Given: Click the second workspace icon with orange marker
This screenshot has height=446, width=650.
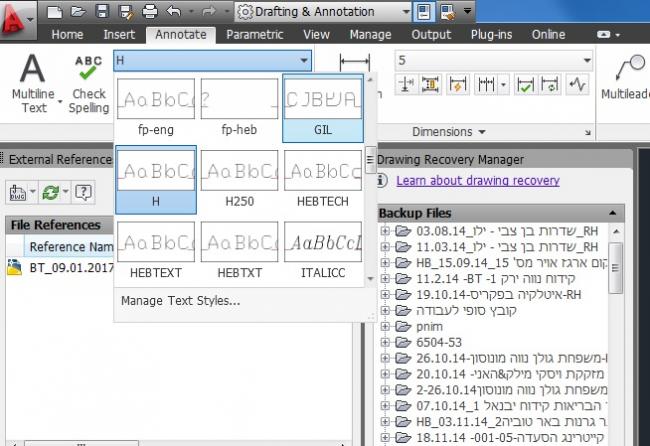Looking at the screenshot, I should pos(448,12).
